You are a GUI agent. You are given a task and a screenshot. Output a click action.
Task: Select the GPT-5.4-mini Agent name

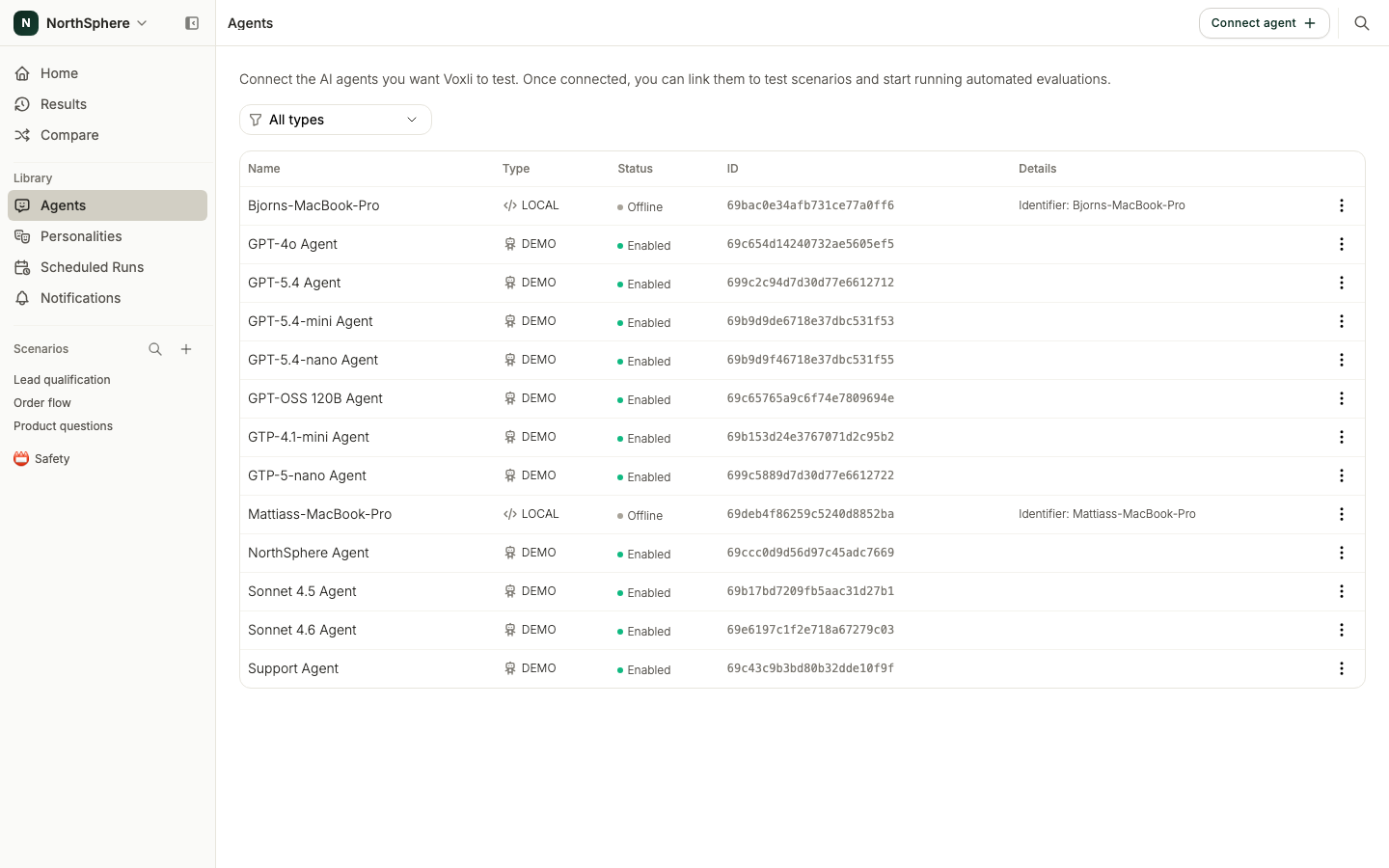[x=311, y=321]
